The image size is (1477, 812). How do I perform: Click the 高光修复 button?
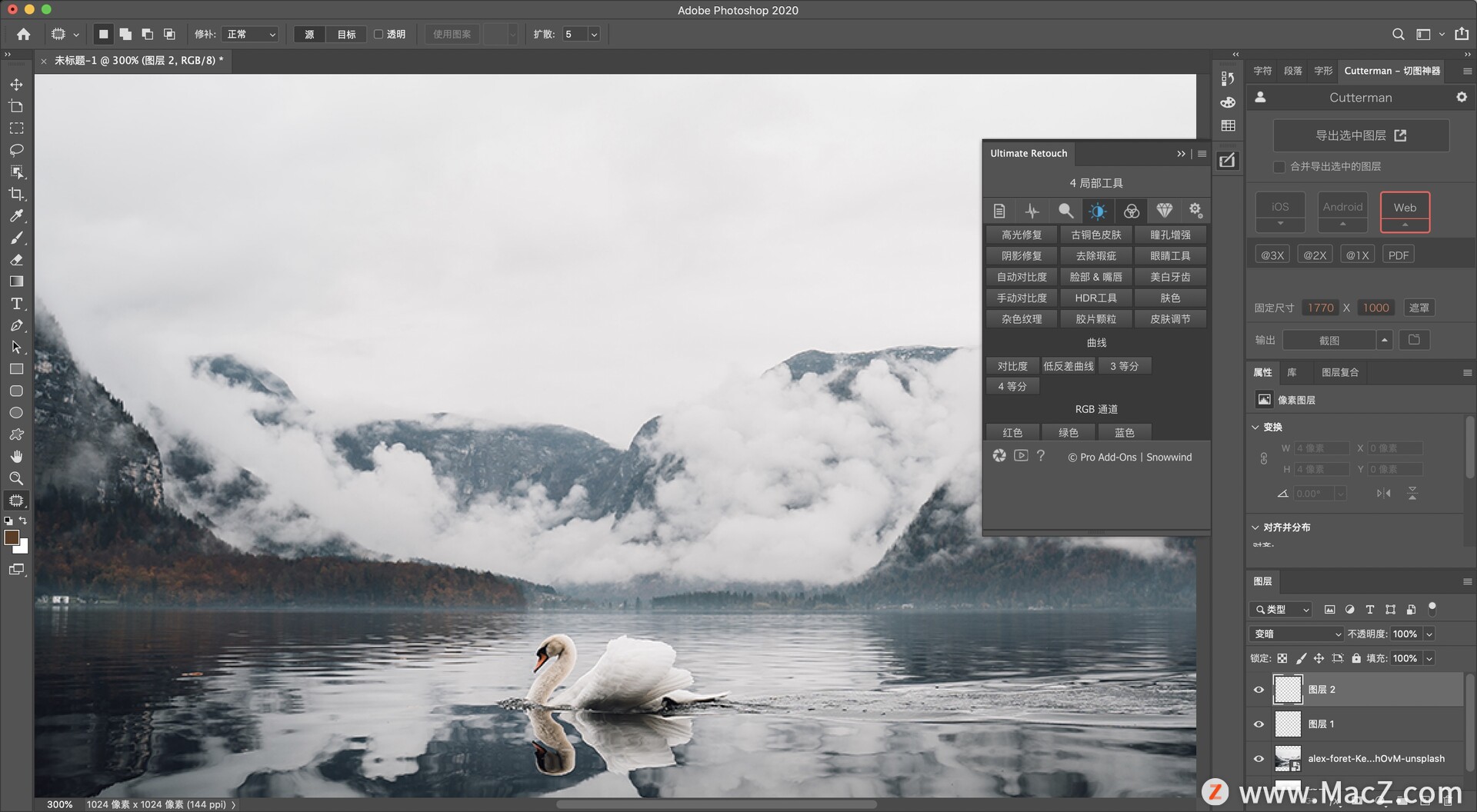[x=1022, y=235]
